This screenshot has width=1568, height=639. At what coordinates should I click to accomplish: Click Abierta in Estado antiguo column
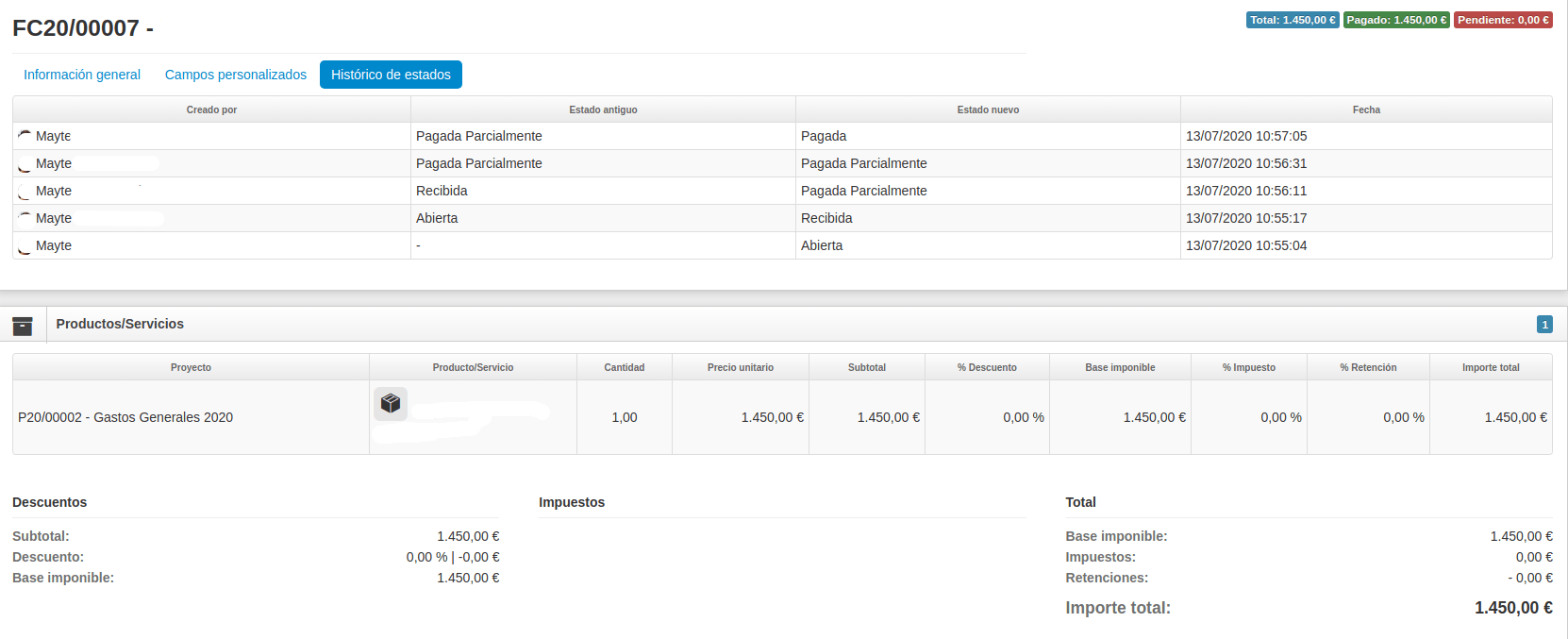437,218
